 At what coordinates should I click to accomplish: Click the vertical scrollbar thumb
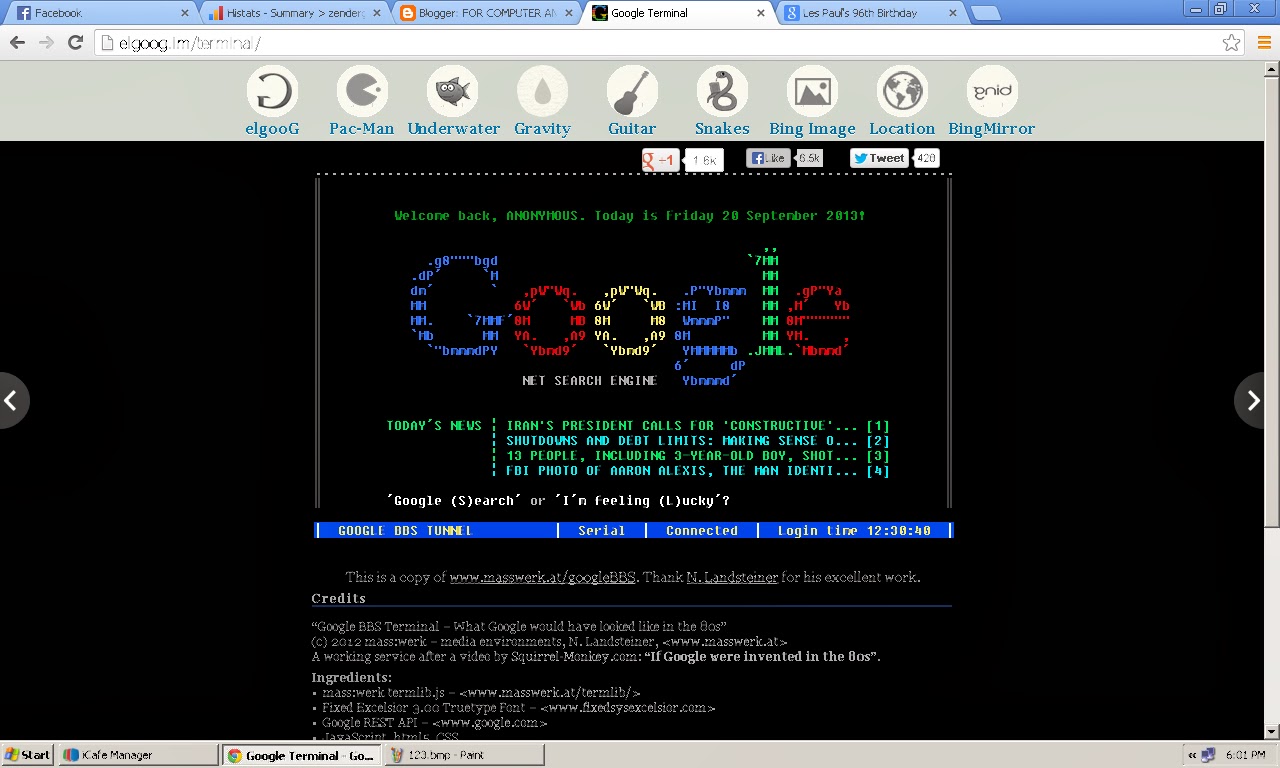click(1272, 300)
